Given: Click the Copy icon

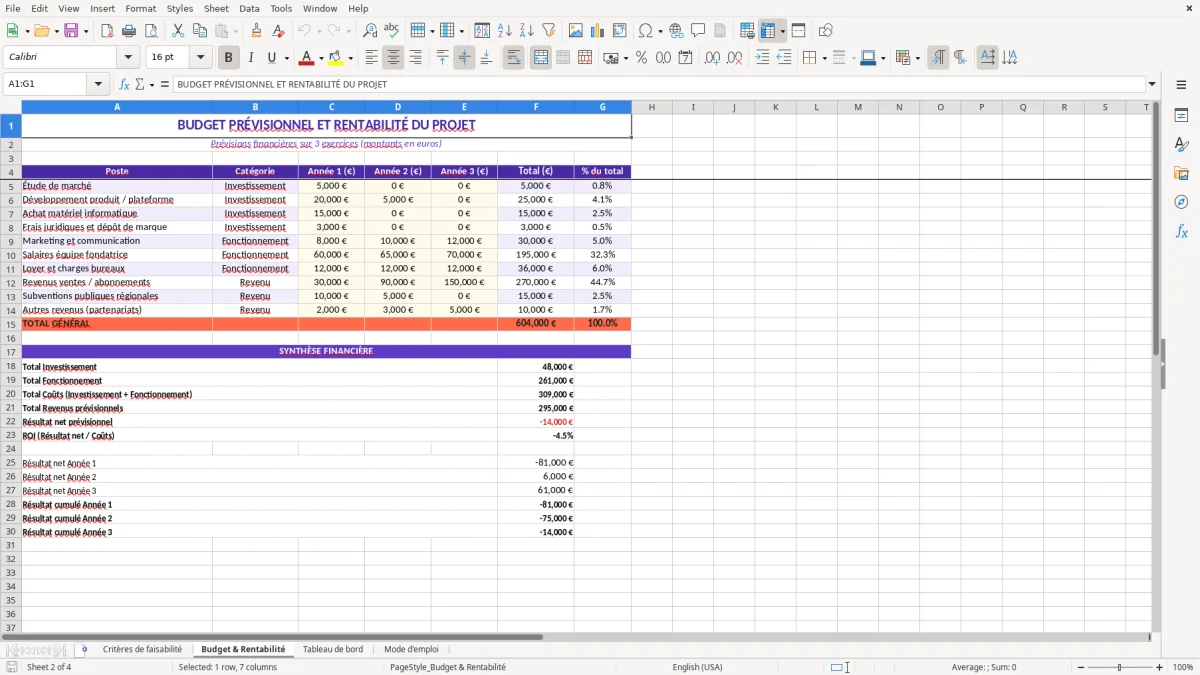Looking at the screenshot, I should [x=200, y=31].
